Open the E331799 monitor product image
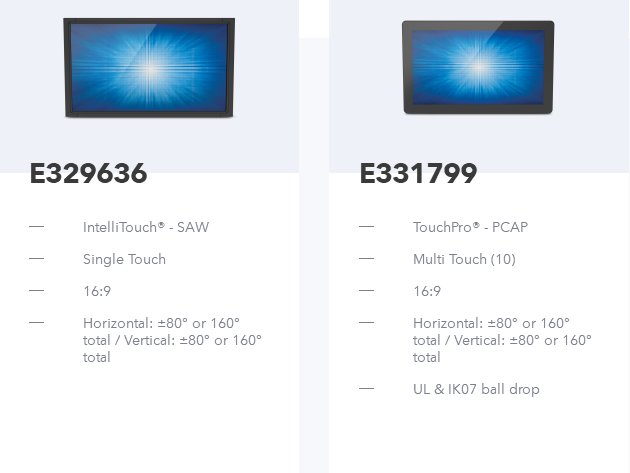Screen dimensions: 630x473 [478, 68]
